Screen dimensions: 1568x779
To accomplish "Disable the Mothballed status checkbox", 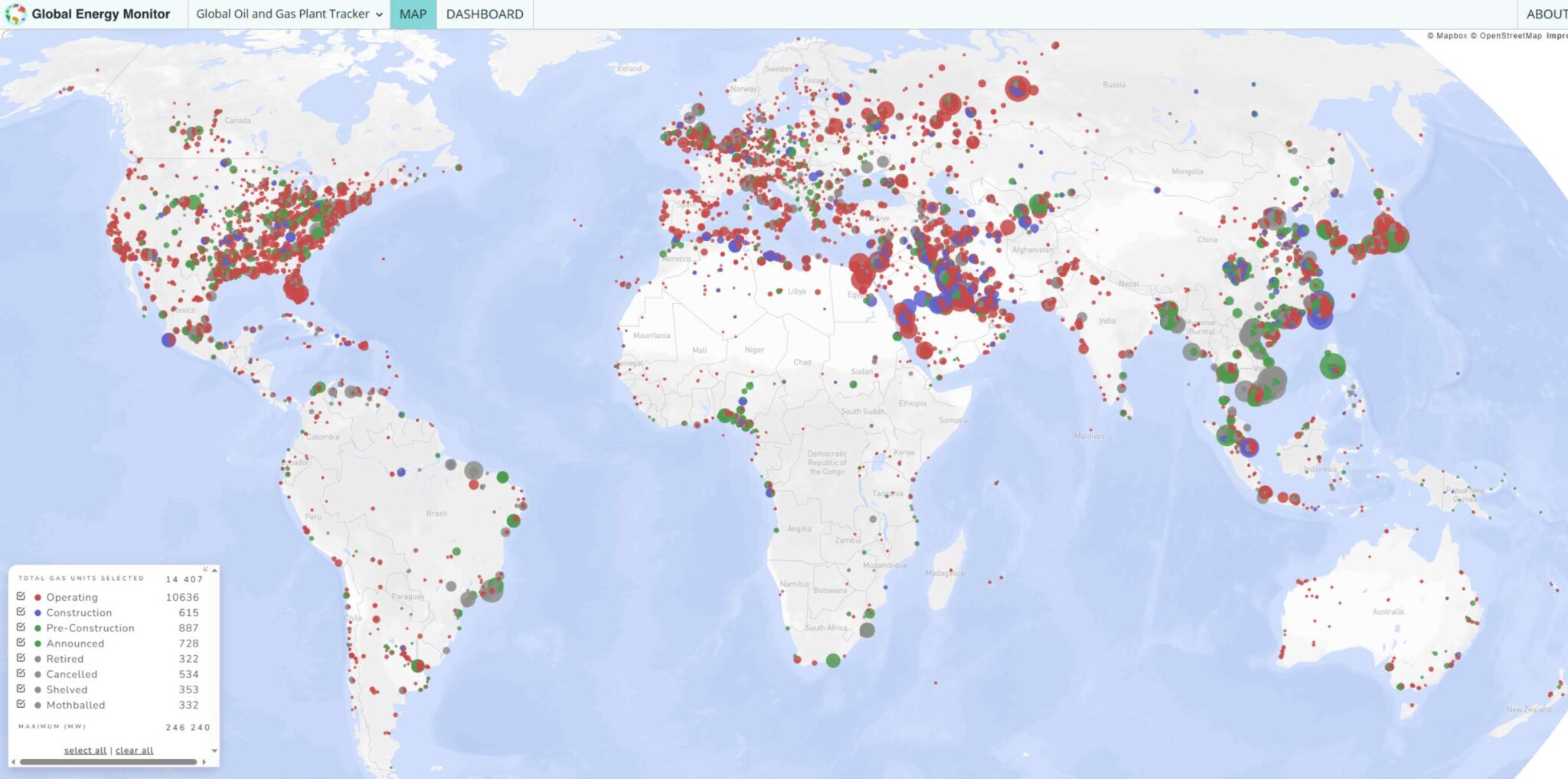I will pos(21,704).
